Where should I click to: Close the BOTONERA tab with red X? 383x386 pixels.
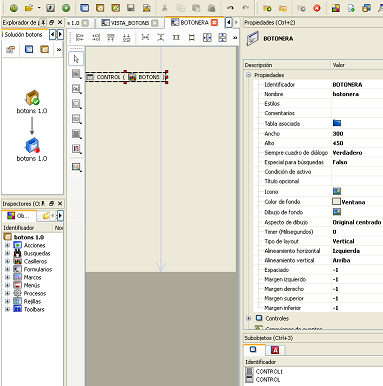click(214, 22)
